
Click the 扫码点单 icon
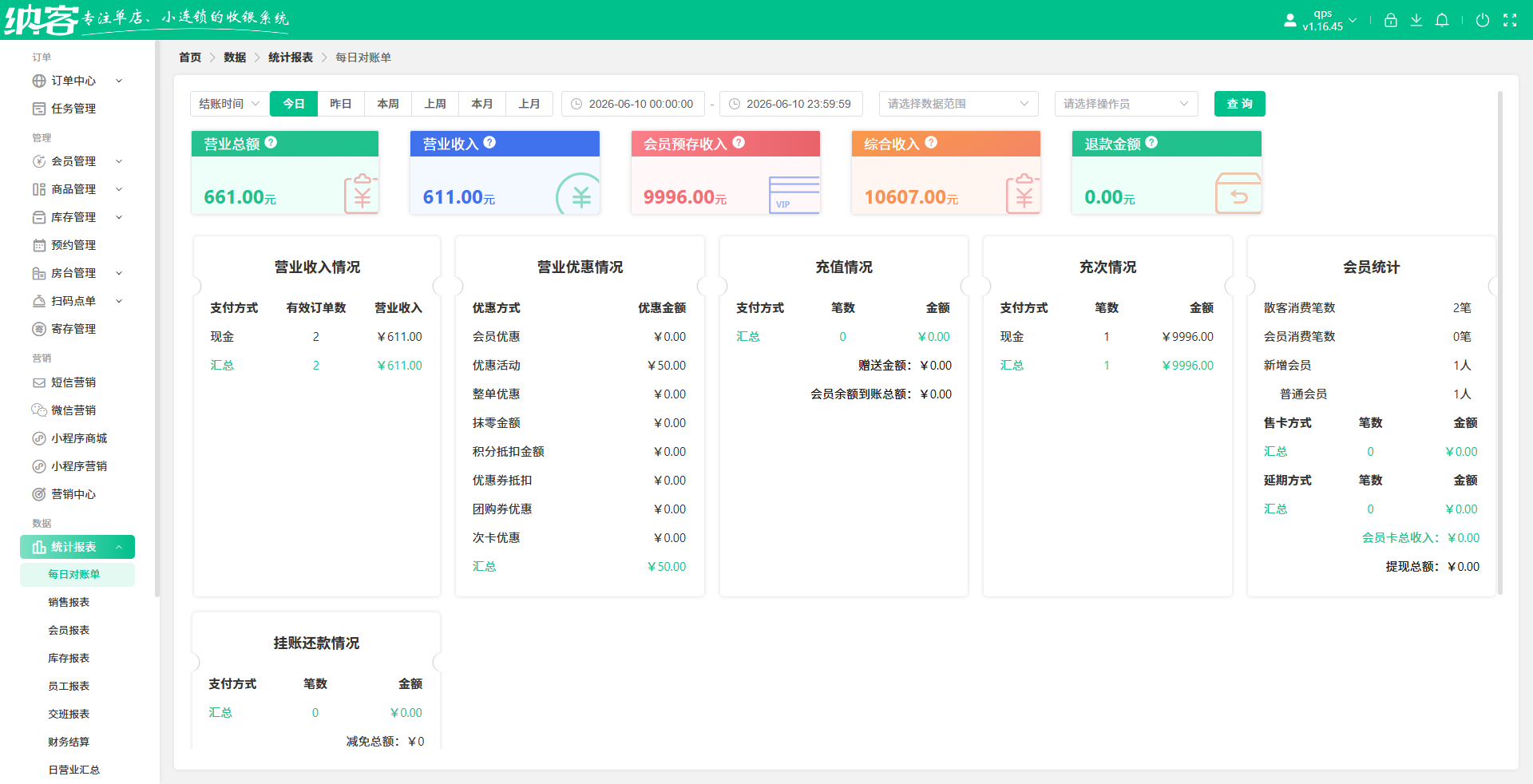(x=38, y=301)
